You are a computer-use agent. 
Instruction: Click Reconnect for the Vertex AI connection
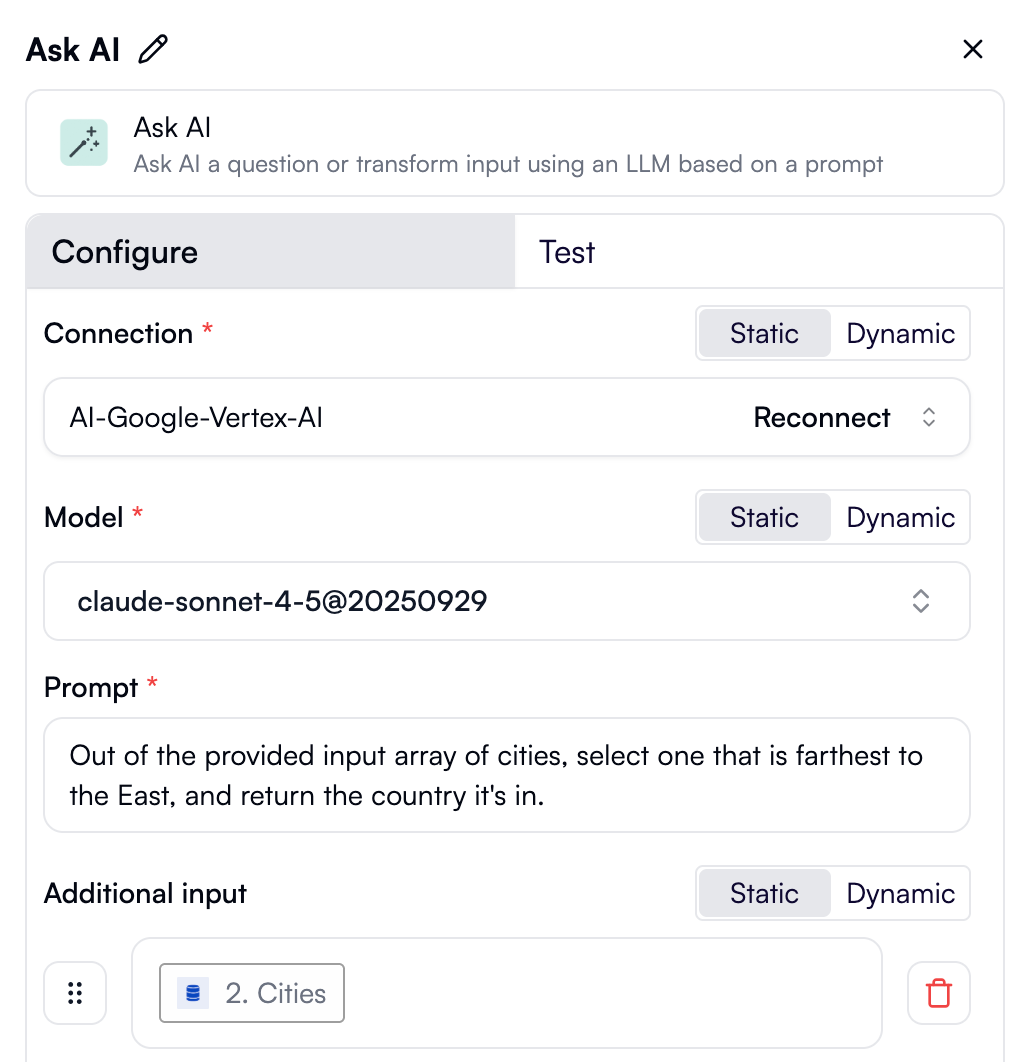coord(822,417)
